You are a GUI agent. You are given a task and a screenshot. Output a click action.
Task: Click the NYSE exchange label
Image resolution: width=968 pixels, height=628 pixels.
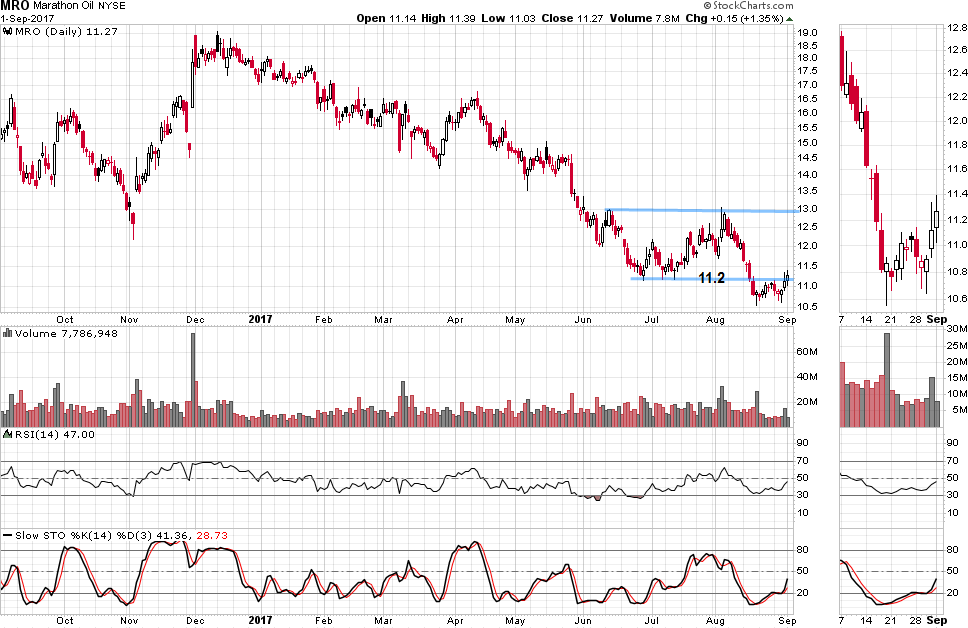click(112, 6)
